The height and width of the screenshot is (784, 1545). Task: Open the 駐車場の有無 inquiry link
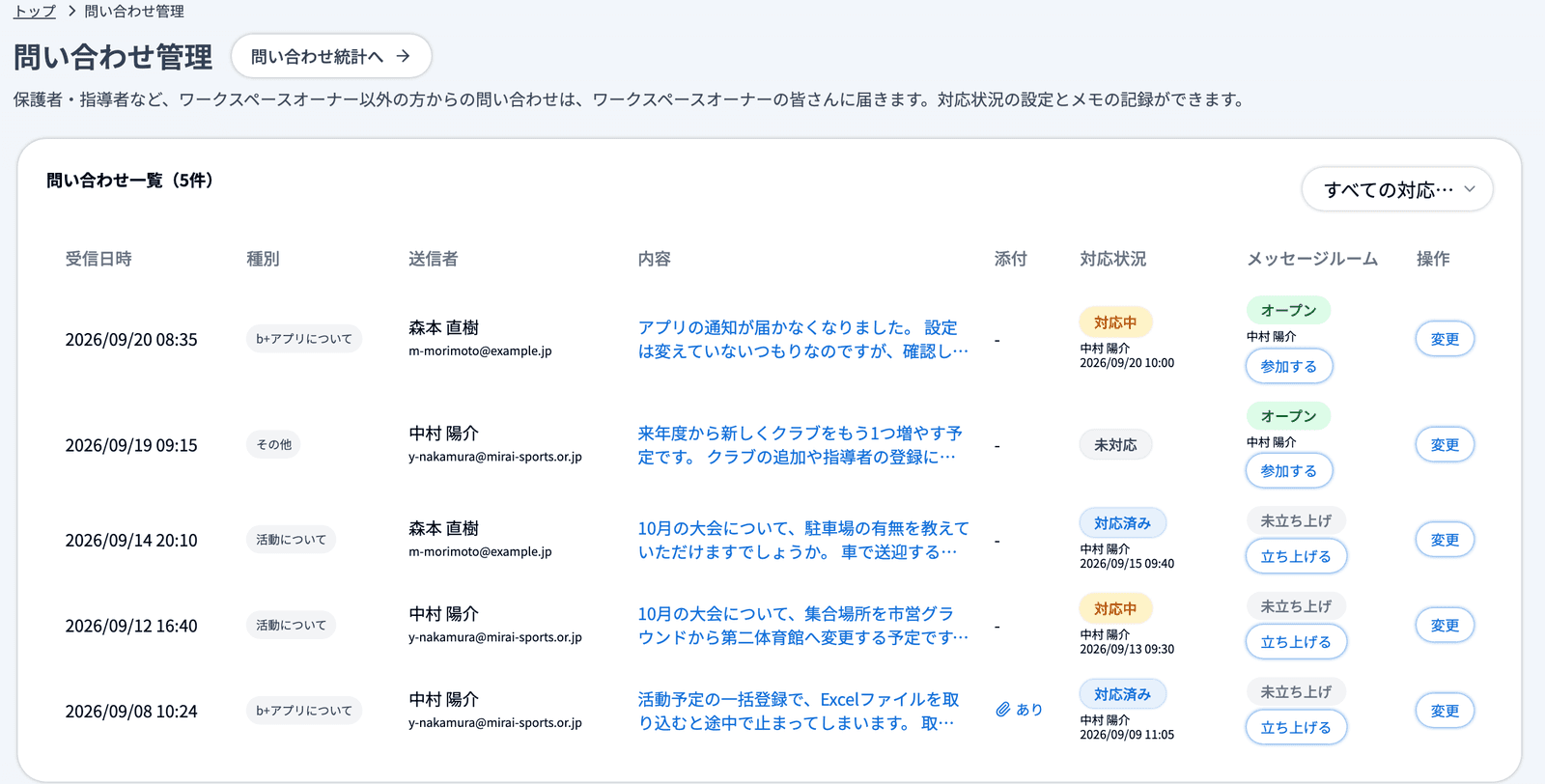(x=802, y=541)
